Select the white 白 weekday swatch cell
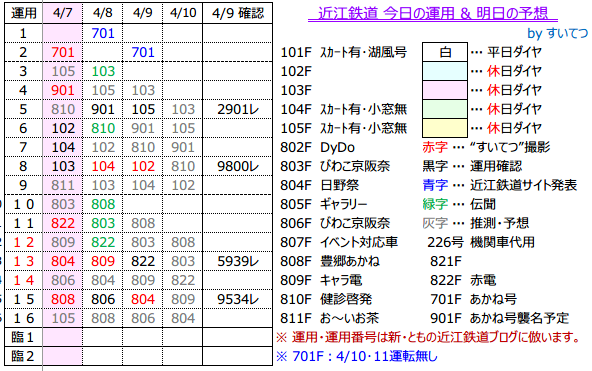 [x=445, y=52]
